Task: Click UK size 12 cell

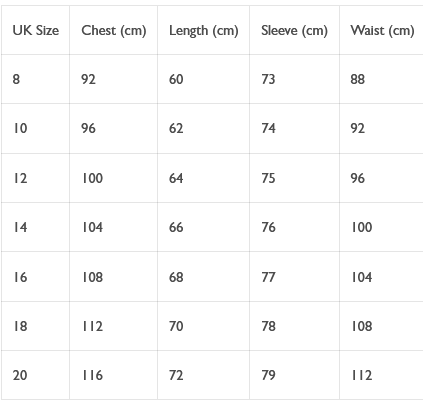Action: pyautogui.click(x=35, y=178)
